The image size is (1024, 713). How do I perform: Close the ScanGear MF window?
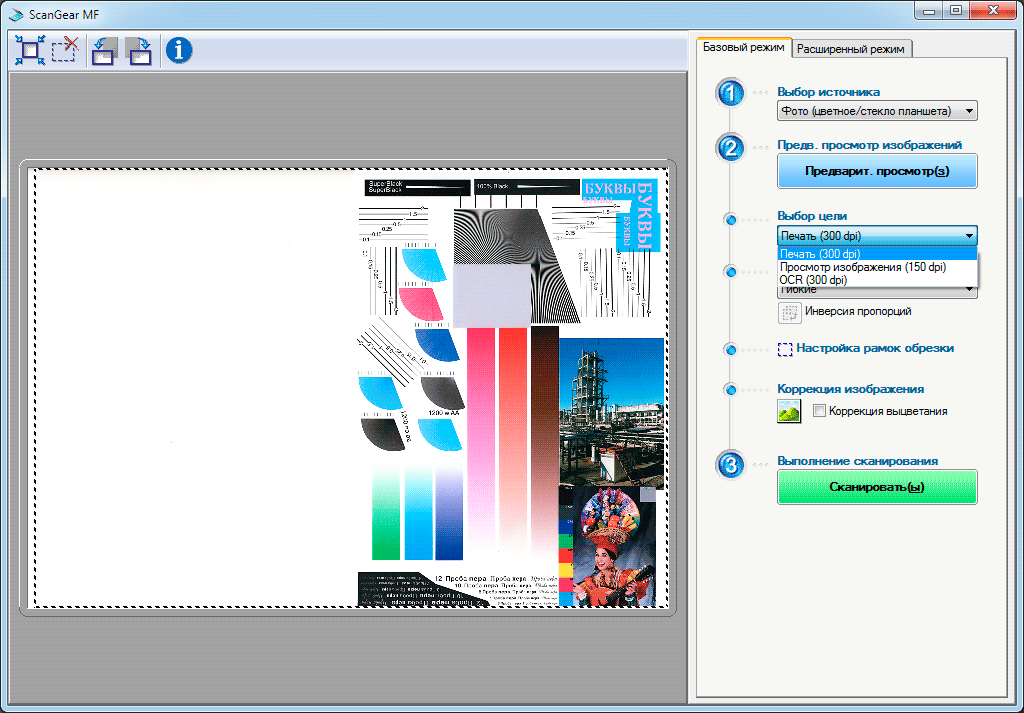pyautogui.click(x=993, y=11)
